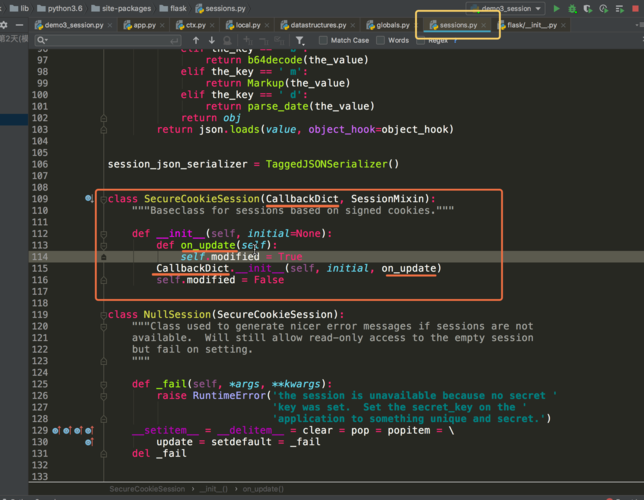Go to next occurrence arrow

tap(212, 40)
